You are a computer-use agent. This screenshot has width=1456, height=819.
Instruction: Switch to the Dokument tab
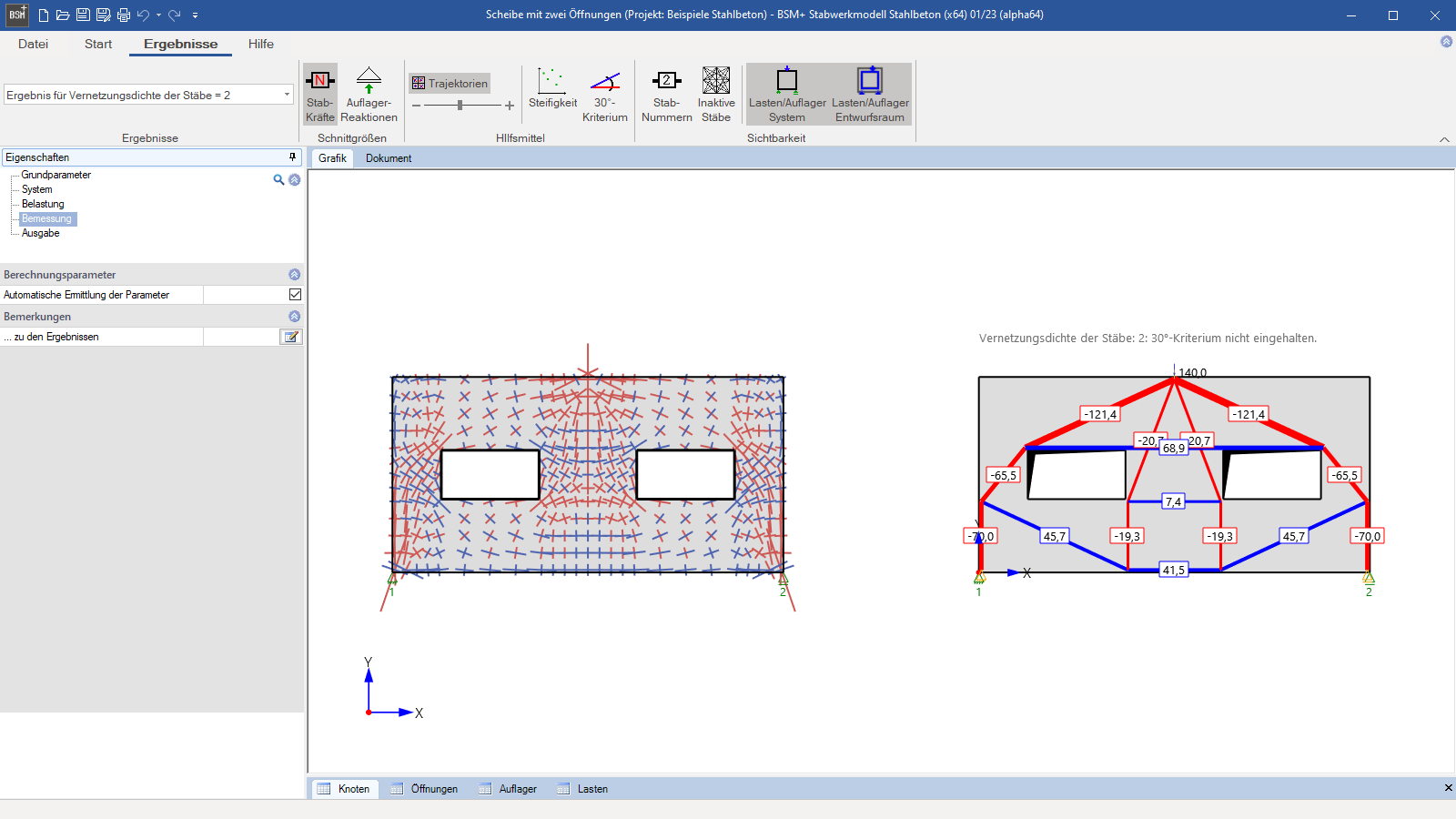point(389,157)
